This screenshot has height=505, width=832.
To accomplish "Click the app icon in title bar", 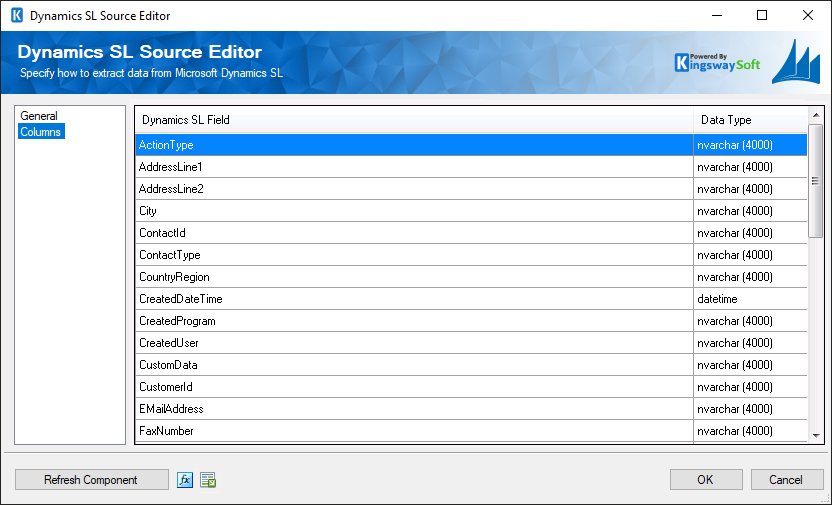I will [17, 15].
